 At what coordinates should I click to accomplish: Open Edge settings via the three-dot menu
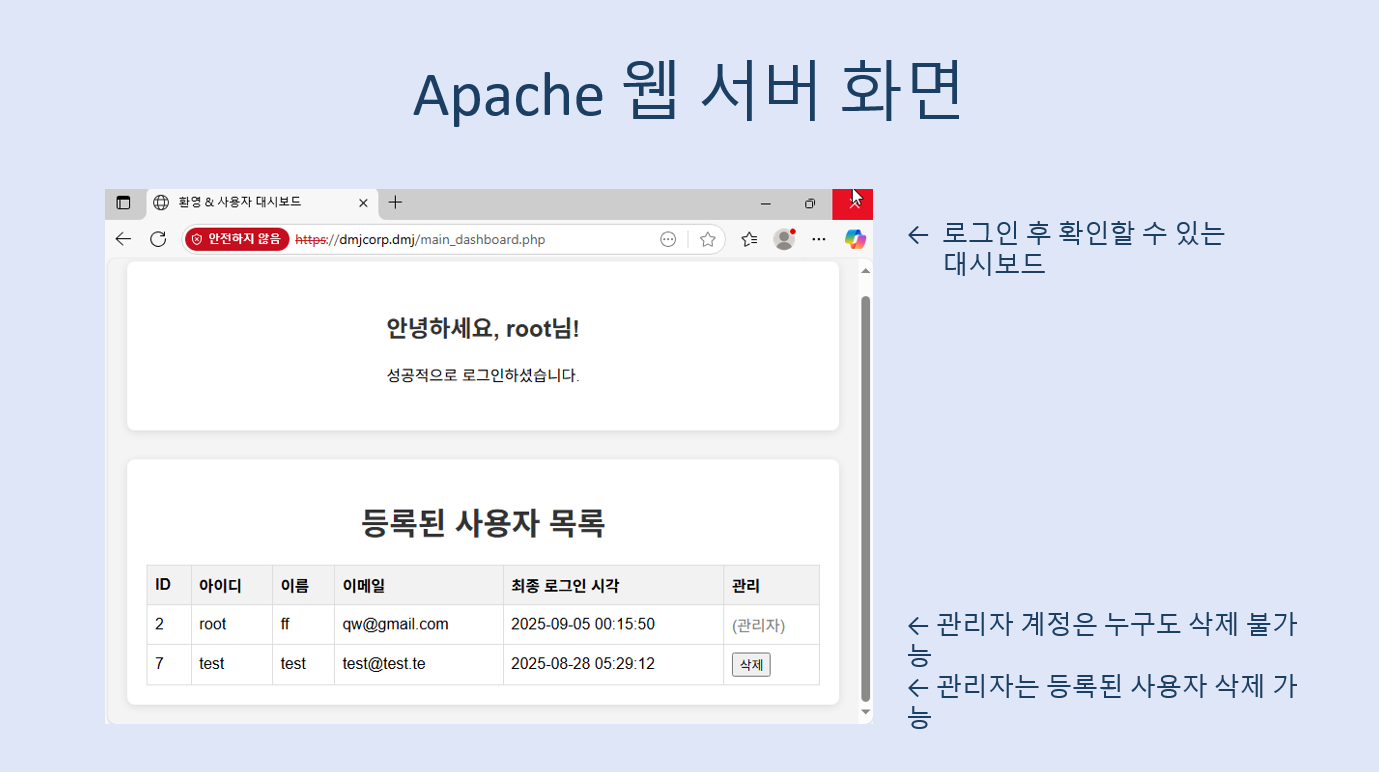pos(819,239)
